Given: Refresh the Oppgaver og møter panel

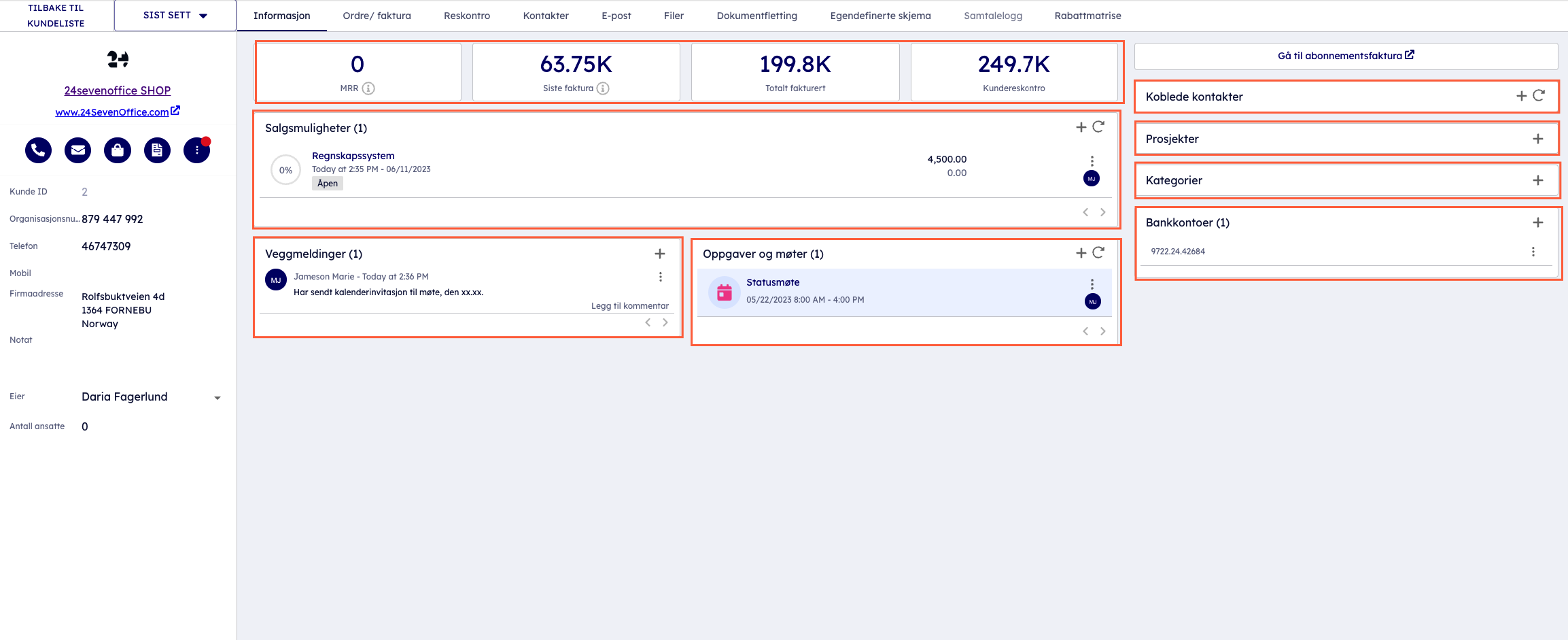Looking at the screenshot, I should click(1098, 253).
